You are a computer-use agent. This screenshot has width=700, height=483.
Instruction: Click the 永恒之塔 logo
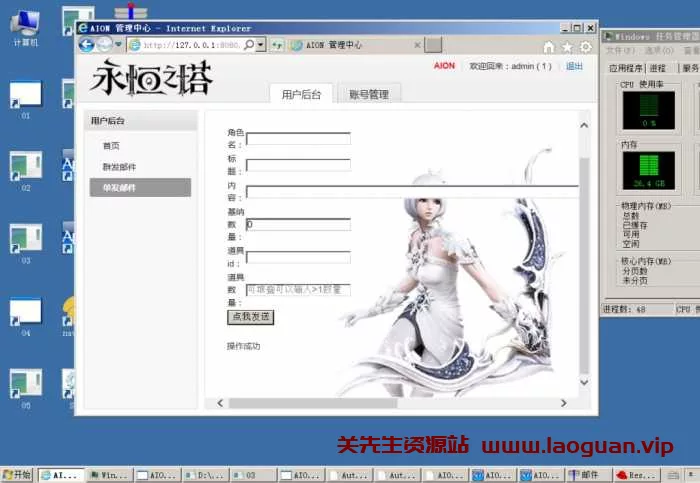click(151, 79)
